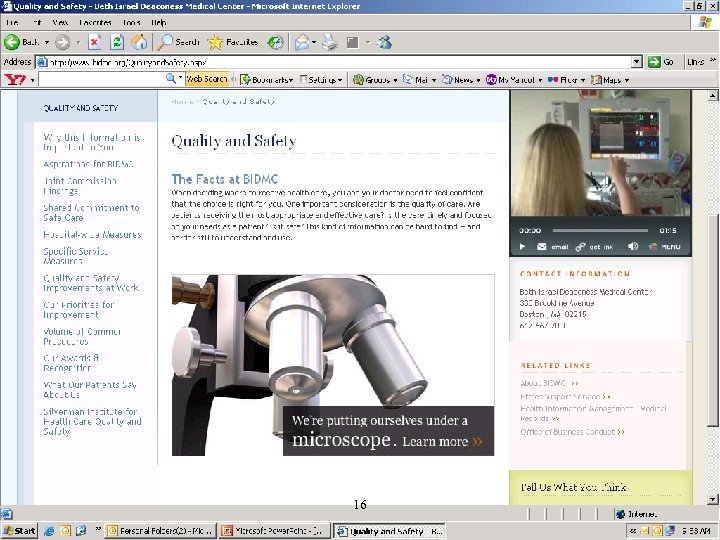720x540 pixels.
Task: Open What Our Patients Say About Us
Action: pos(90,389)
